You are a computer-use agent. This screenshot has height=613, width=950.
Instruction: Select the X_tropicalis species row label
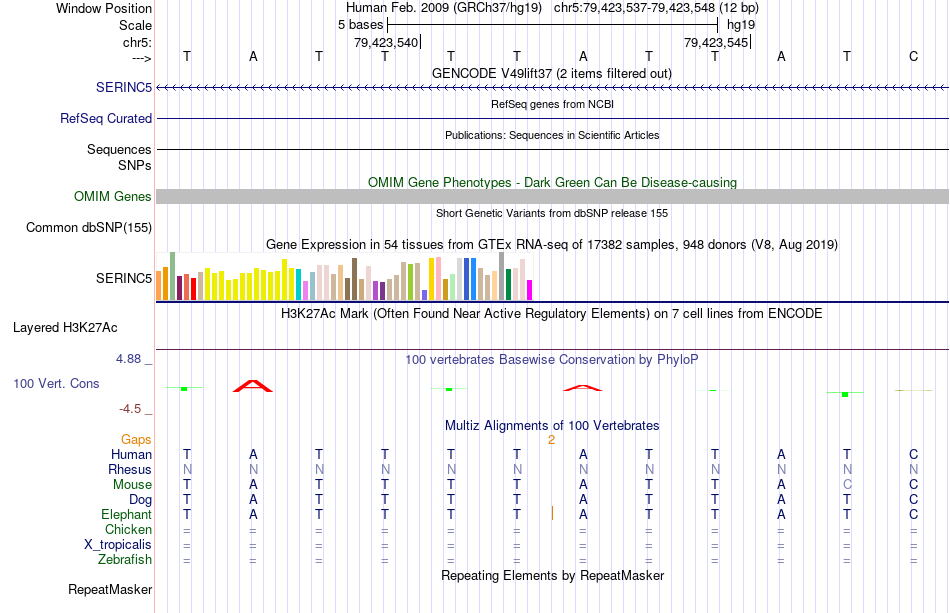tap(118, 545)
